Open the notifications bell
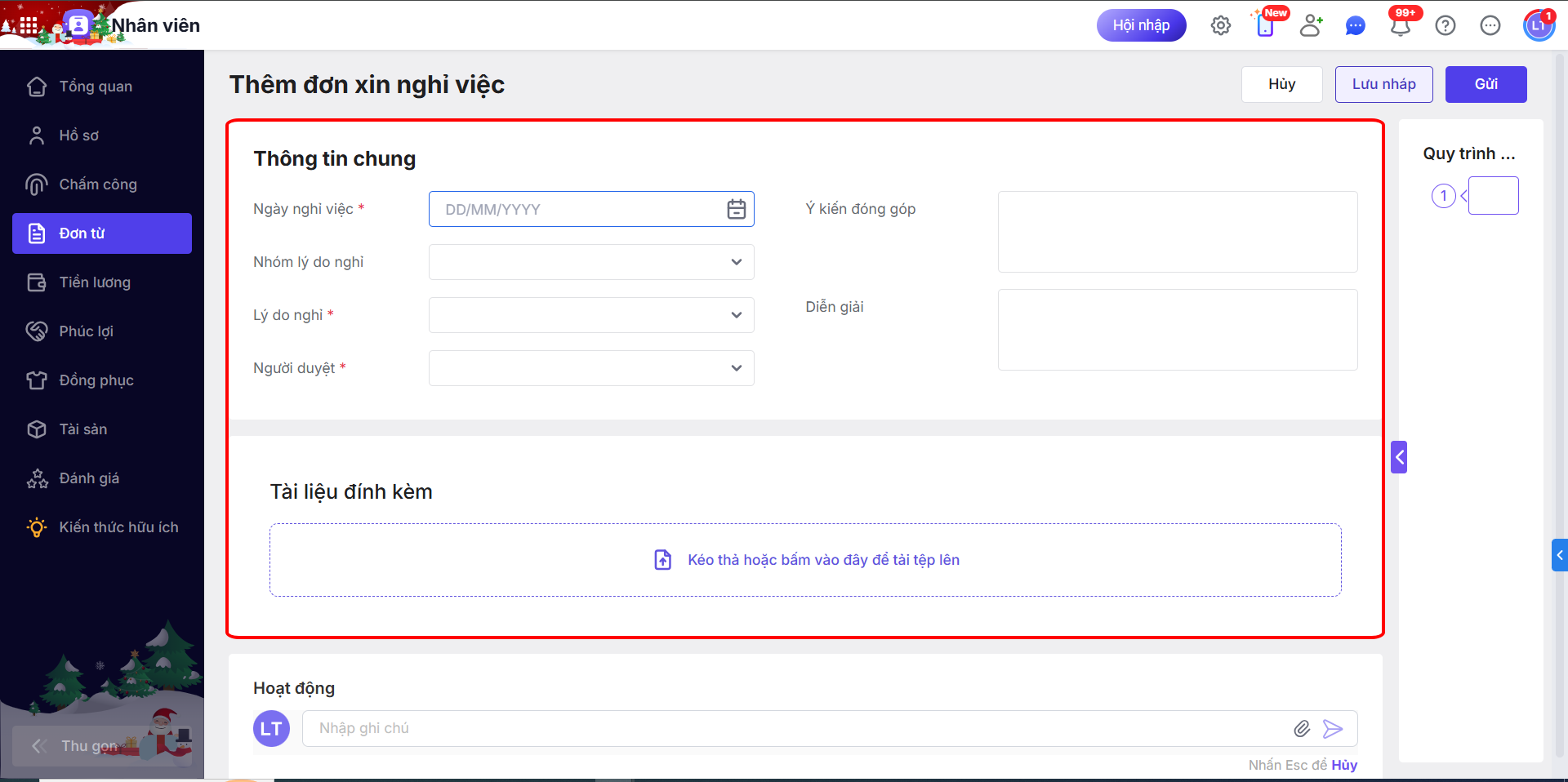The width and height of the screenshot is (1568, 782). [x=1401, y=26]
